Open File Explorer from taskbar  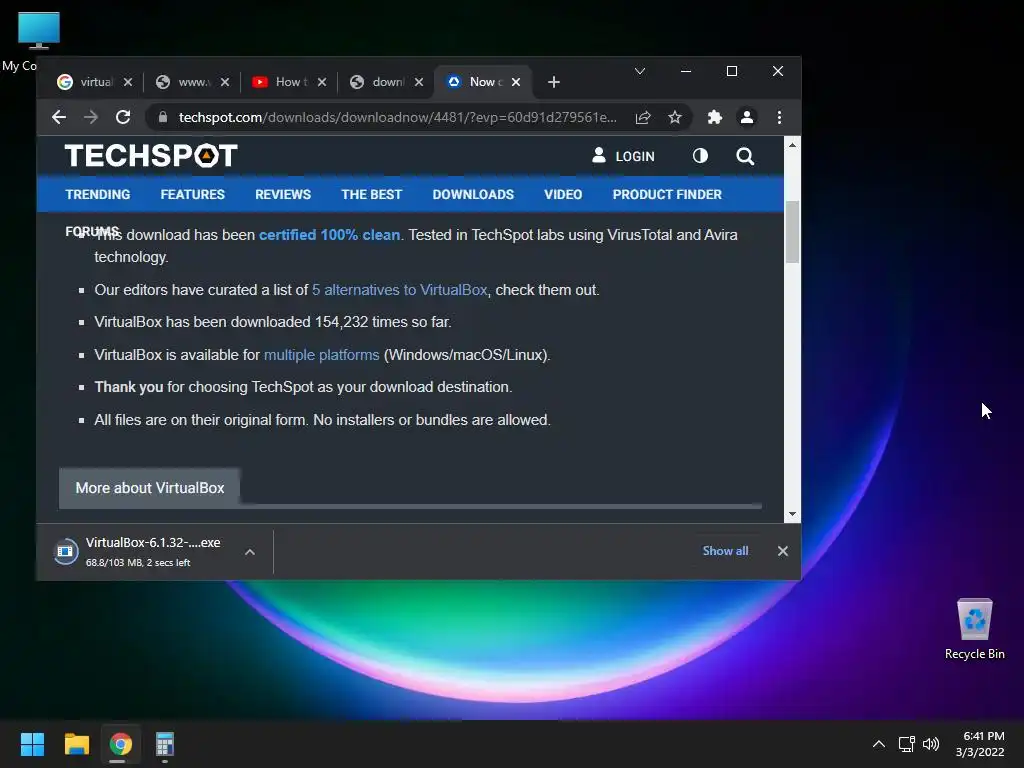[x=76, y=744]
